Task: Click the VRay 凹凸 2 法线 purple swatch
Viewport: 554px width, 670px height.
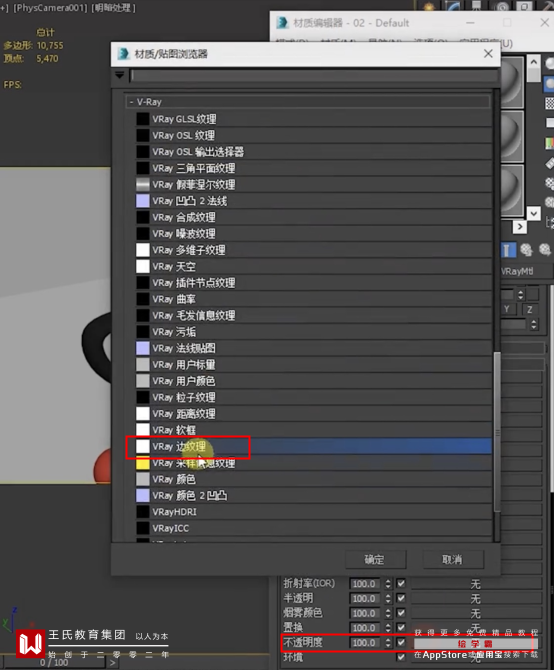Action: (143, 201)
